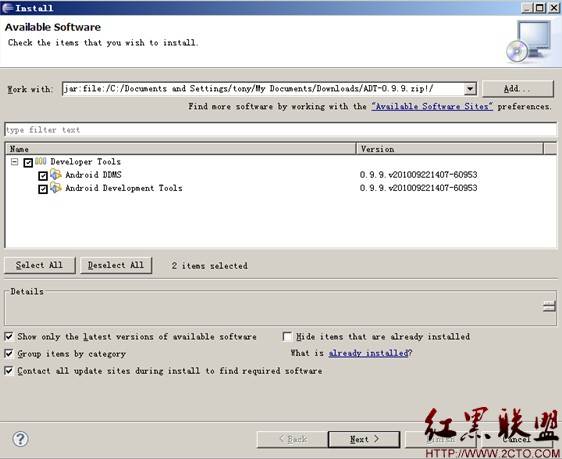The image size is (562, 459).
Task: Toggle Group items by category checkbox
Action: 9,353
